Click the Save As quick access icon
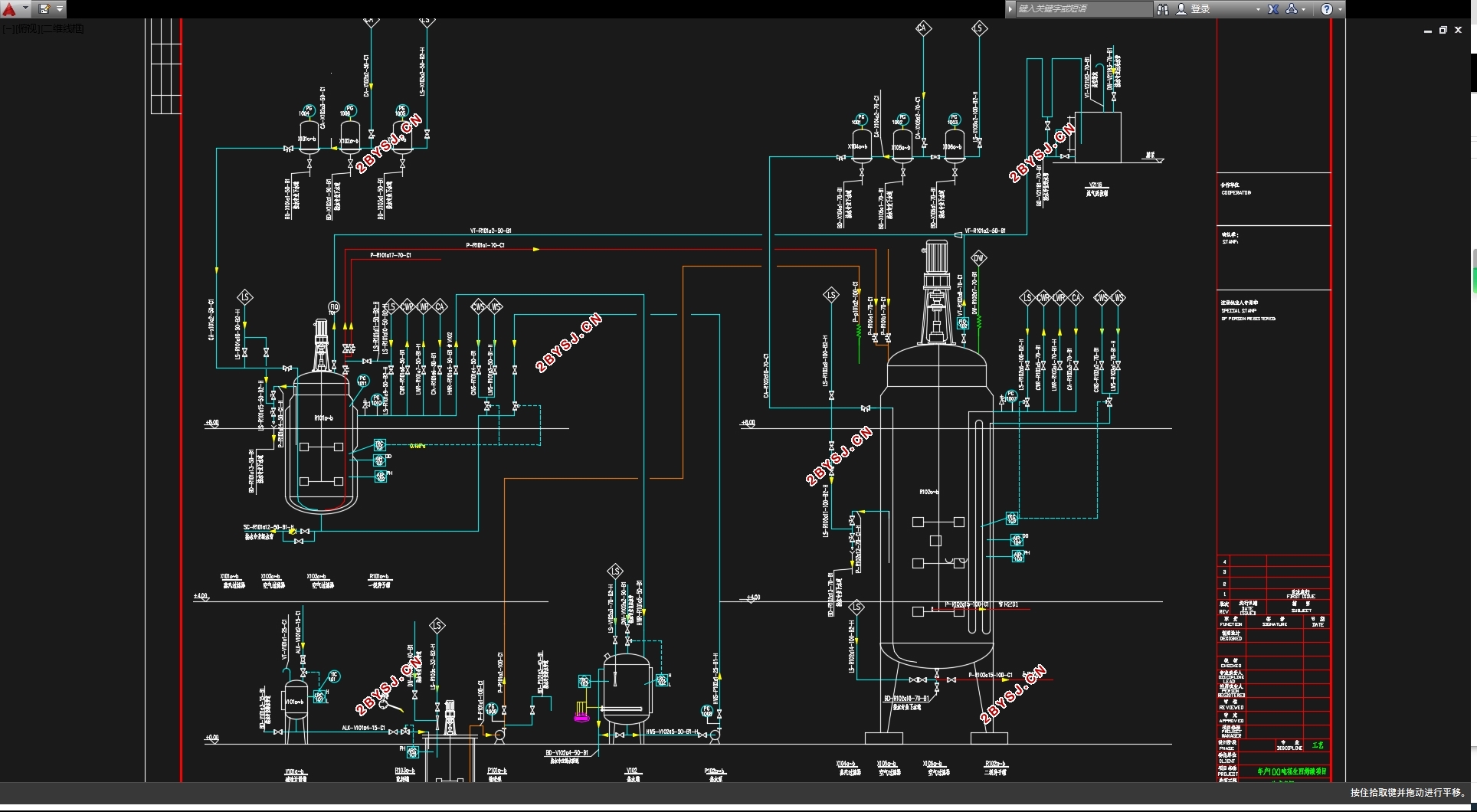This screenshot has height=812, width=1477. click(x=44, y=9)
